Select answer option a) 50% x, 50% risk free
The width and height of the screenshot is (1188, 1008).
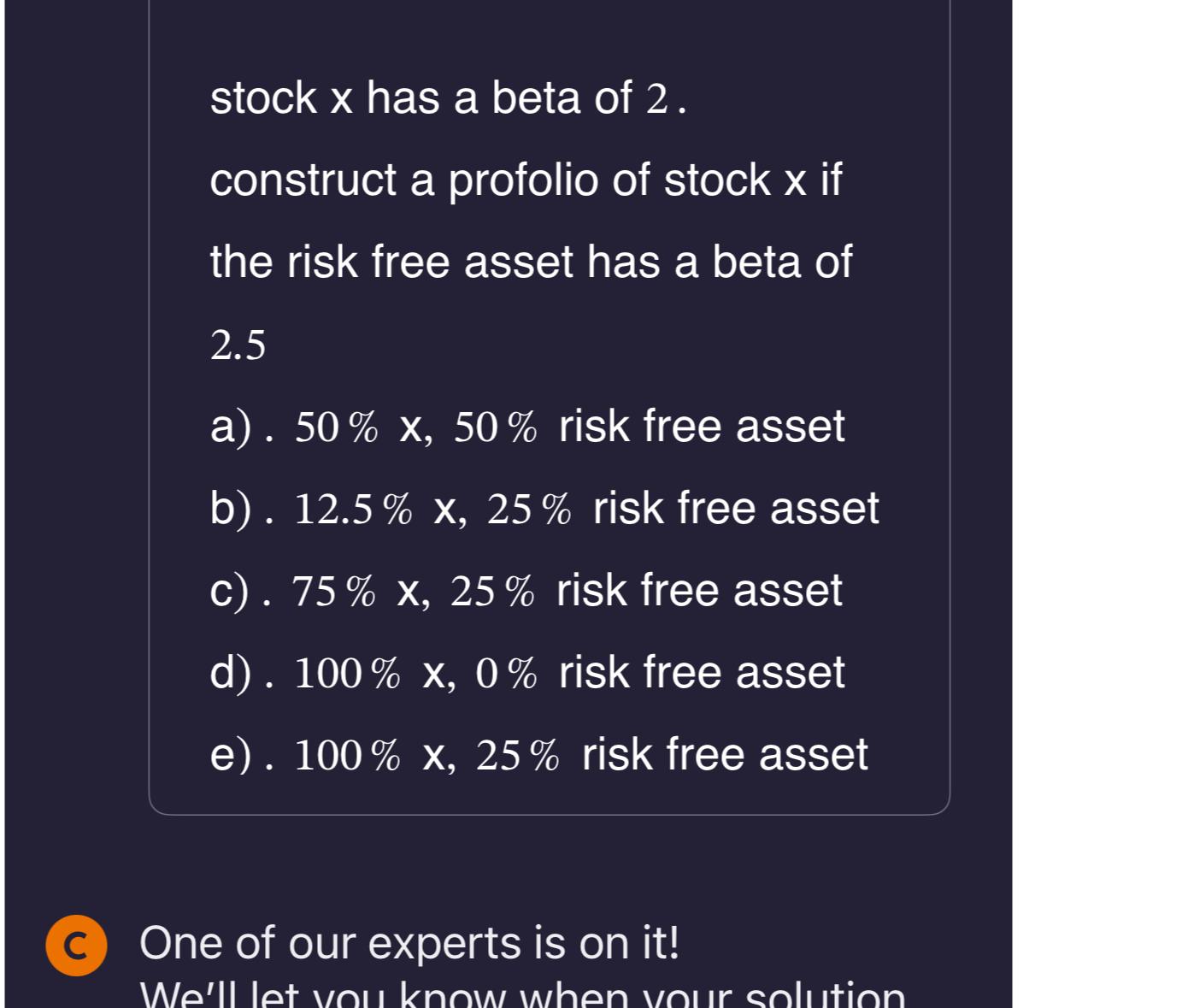click(527, 427)
